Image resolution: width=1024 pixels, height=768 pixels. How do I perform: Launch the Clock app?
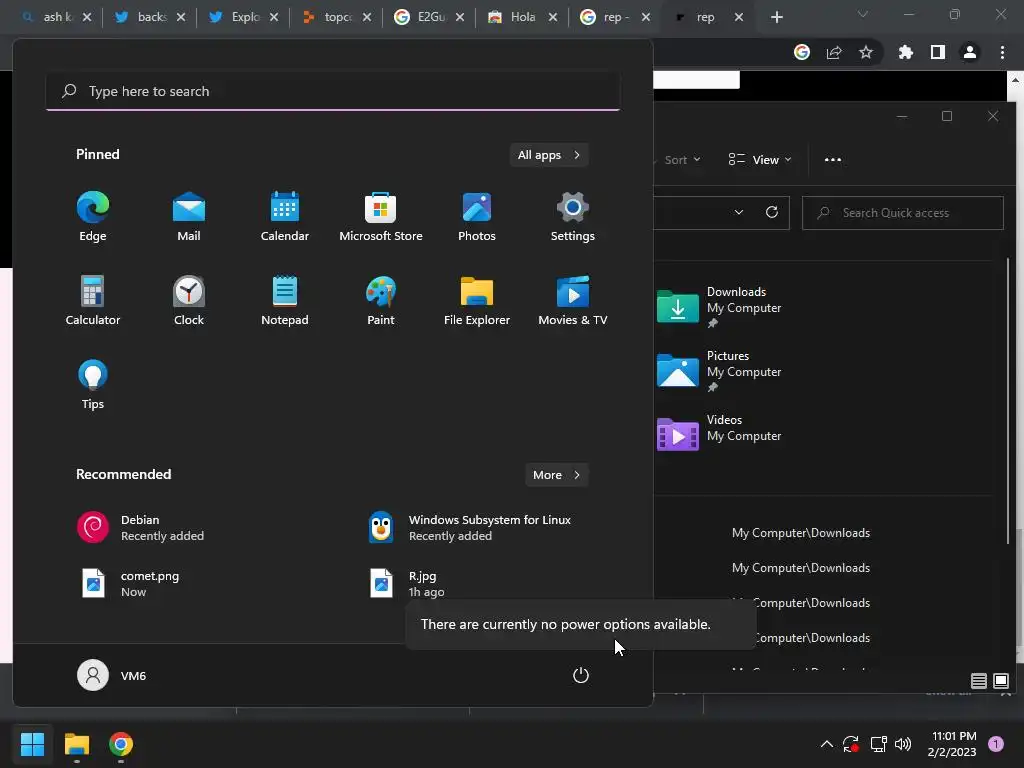pyautogui.click(x=189, y=301)
